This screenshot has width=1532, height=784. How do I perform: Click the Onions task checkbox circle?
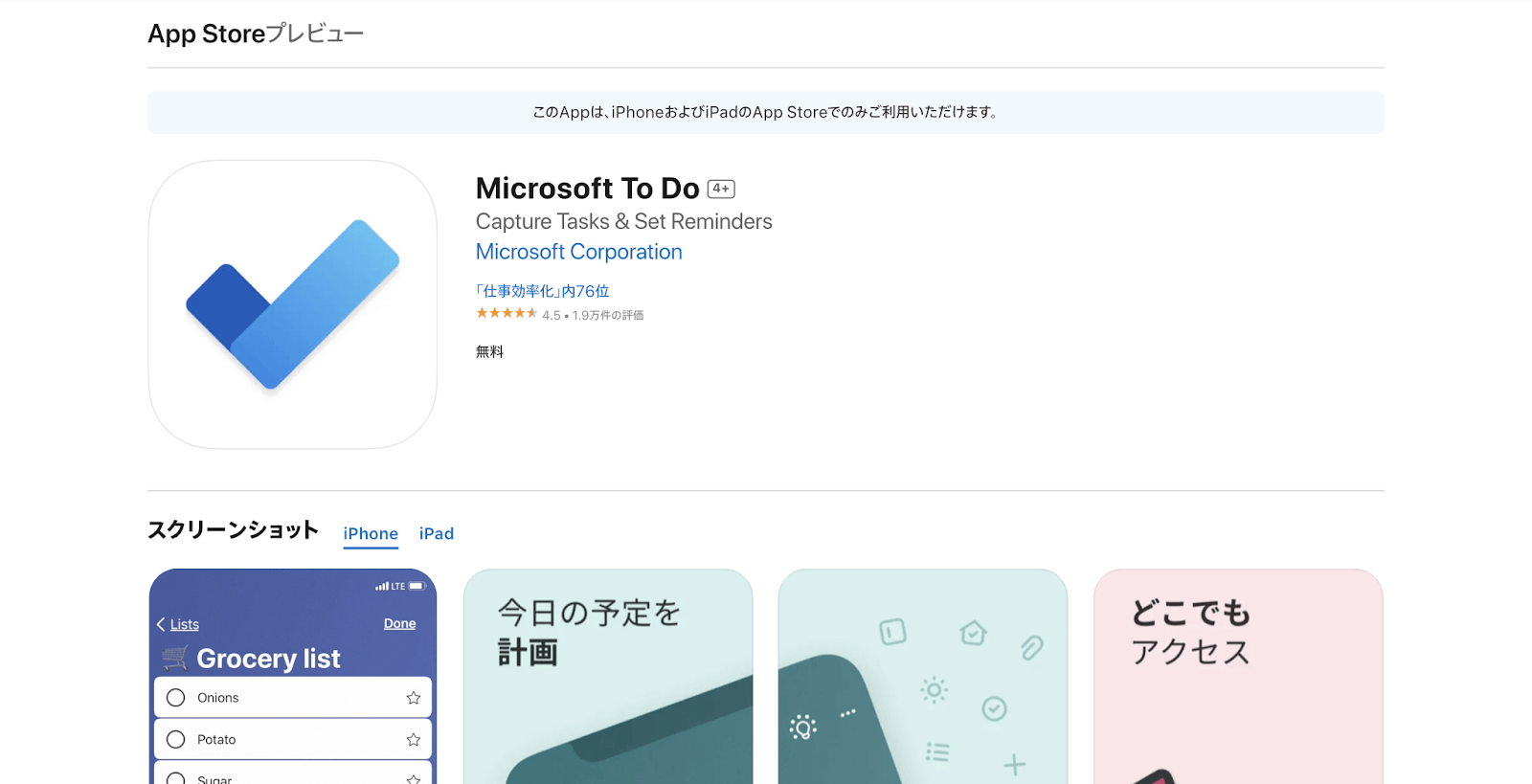tap(176, 698)
